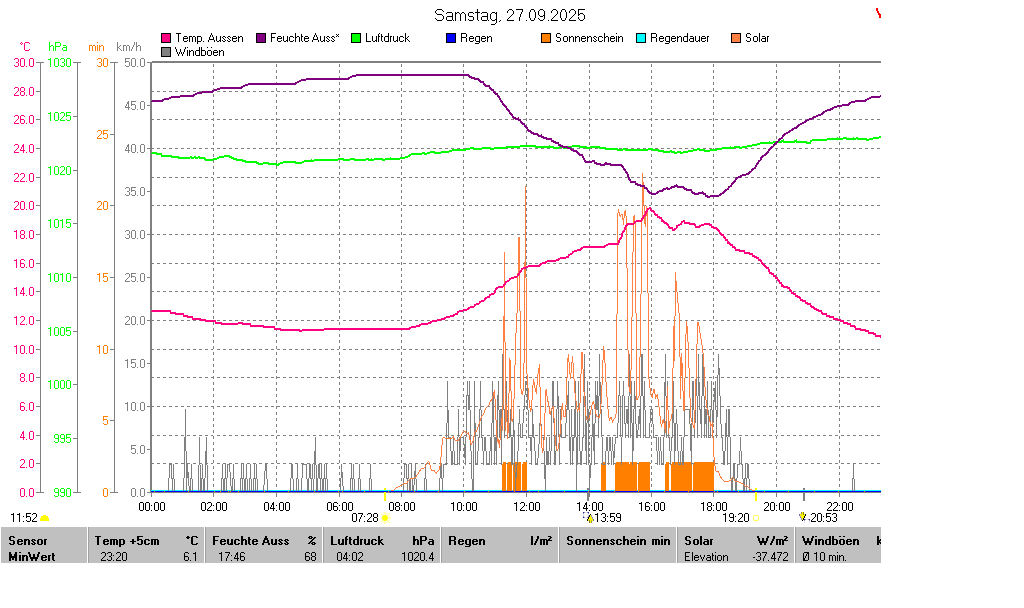Viewport: 1024px width, 608px height.
Task: Select the Luftdruck hPa column header
Action: pos(381,541)
